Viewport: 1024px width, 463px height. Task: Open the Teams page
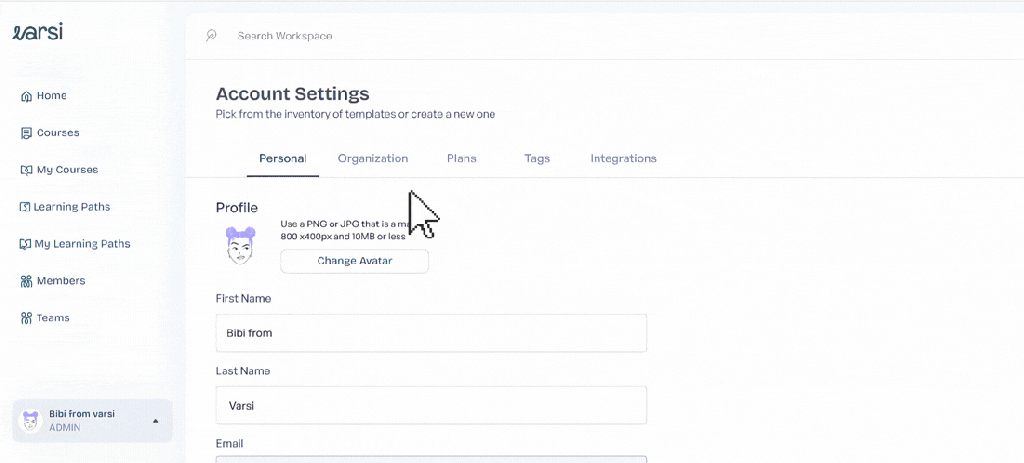pyautogui.click(x=53, y=318)
